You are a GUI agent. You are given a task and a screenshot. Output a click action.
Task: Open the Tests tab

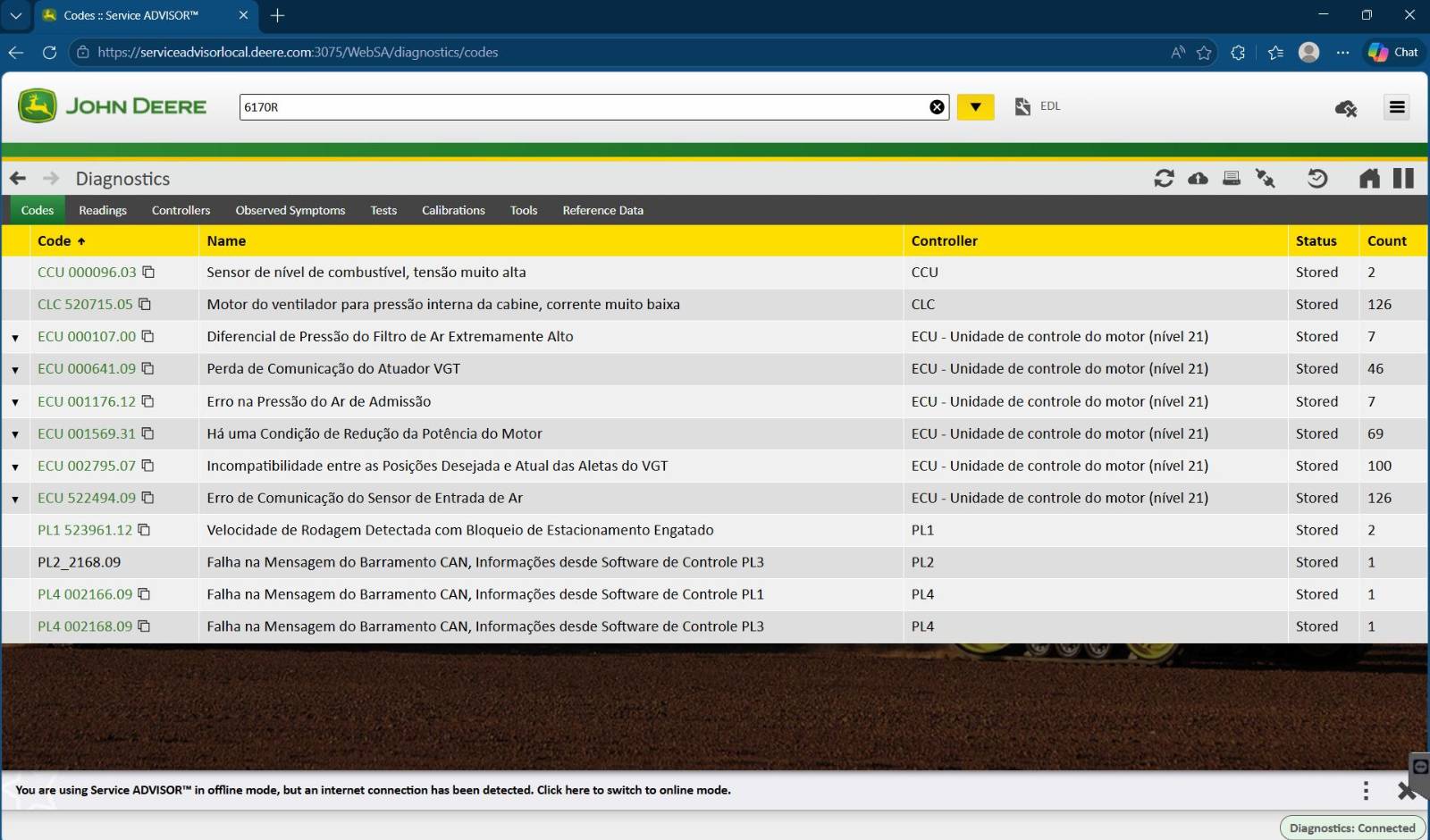[x=383, y=210]
